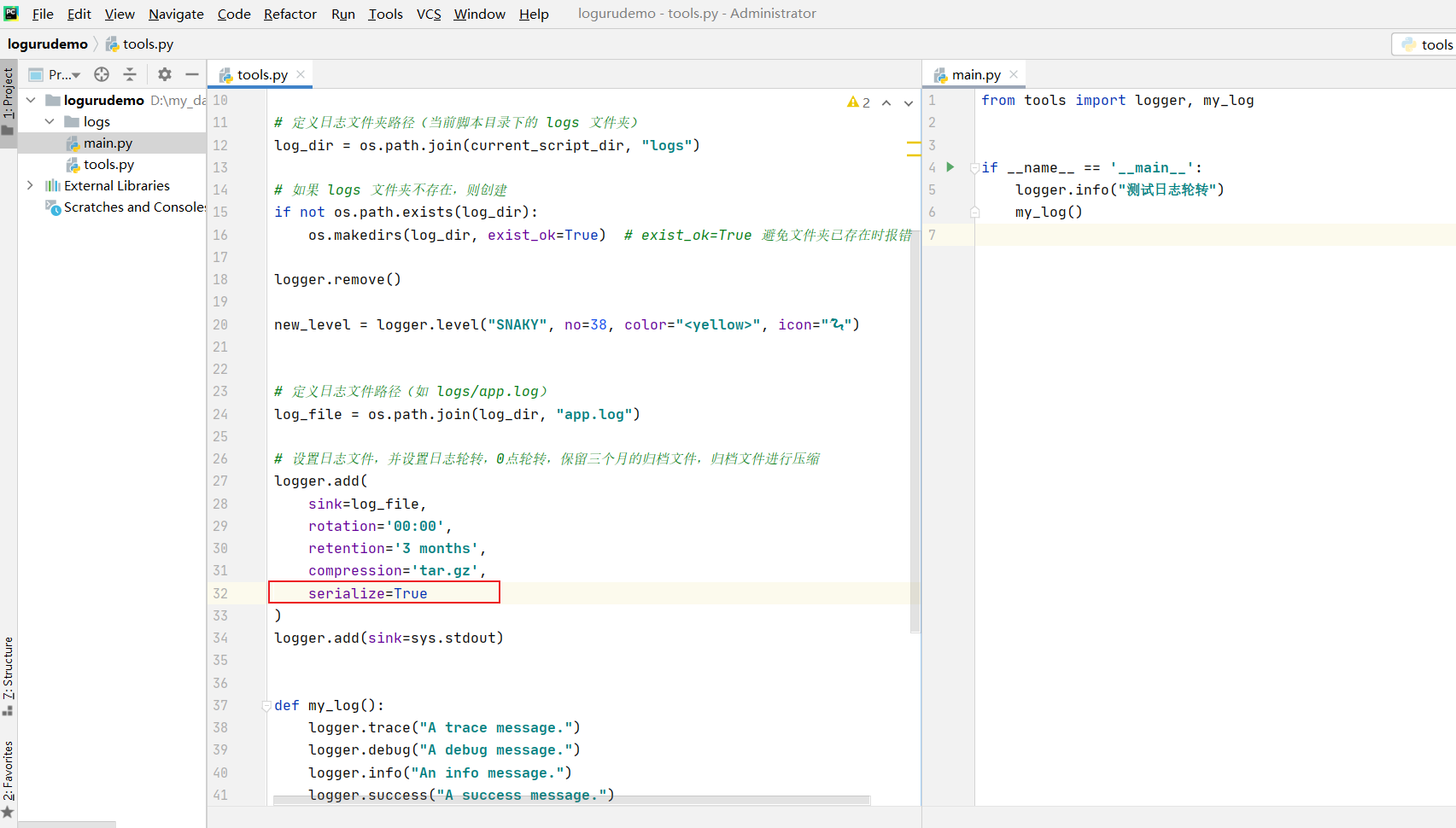Select logurudemo in the breadcrumb bar
Viewport: 1456px width, 828px height.
point(48,44)
